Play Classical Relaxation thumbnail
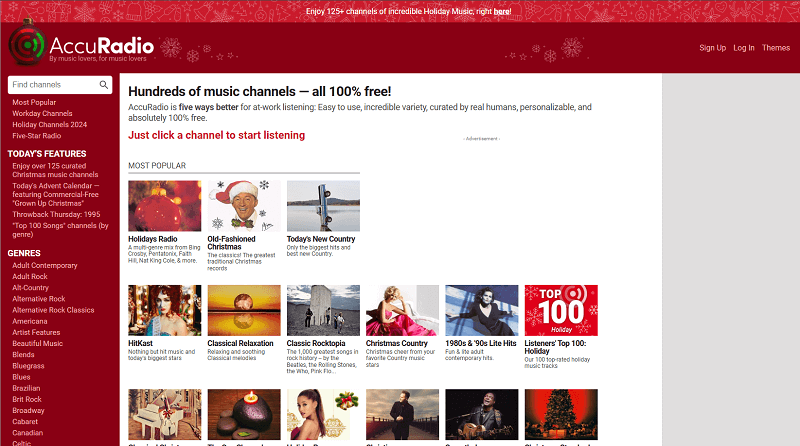This screenshot has height=446, width=800. pos(244,310)
